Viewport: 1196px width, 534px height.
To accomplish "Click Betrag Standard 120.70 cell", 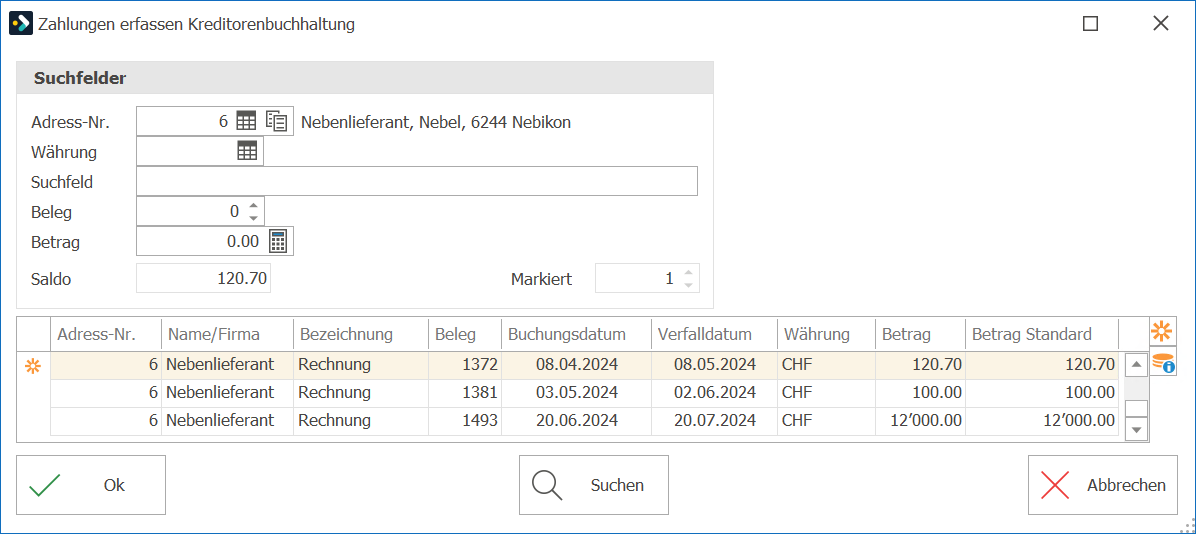I will point(1042,365).
